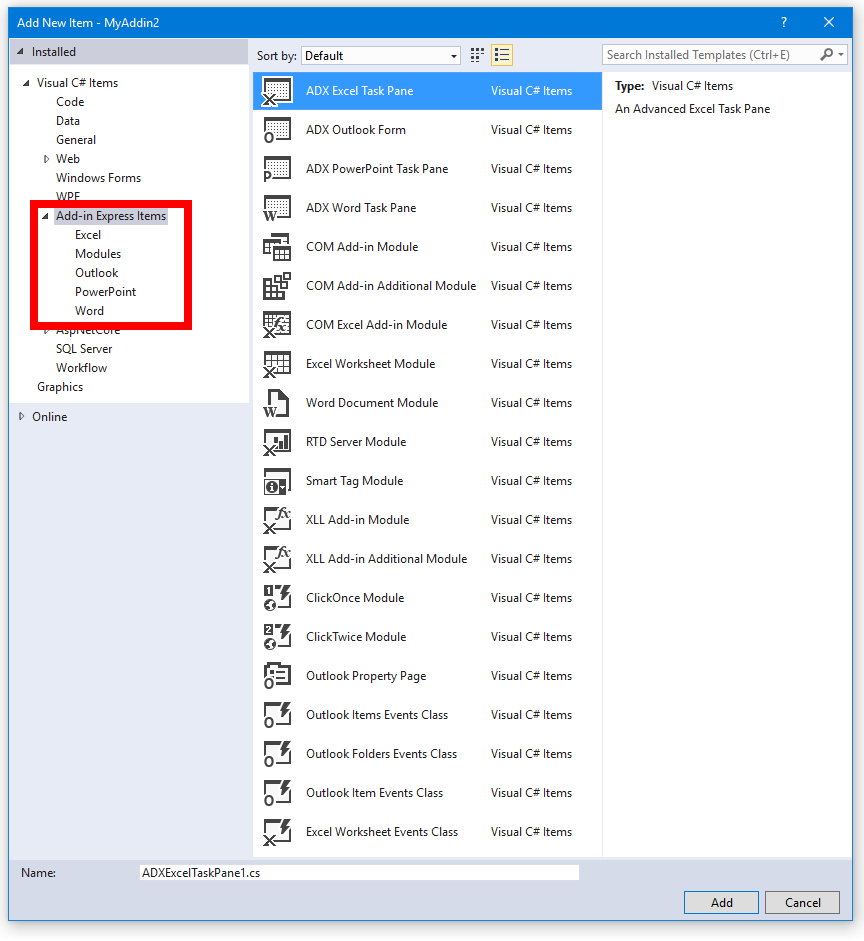Click the "Smart Tag Module" template name

point(355,481)
